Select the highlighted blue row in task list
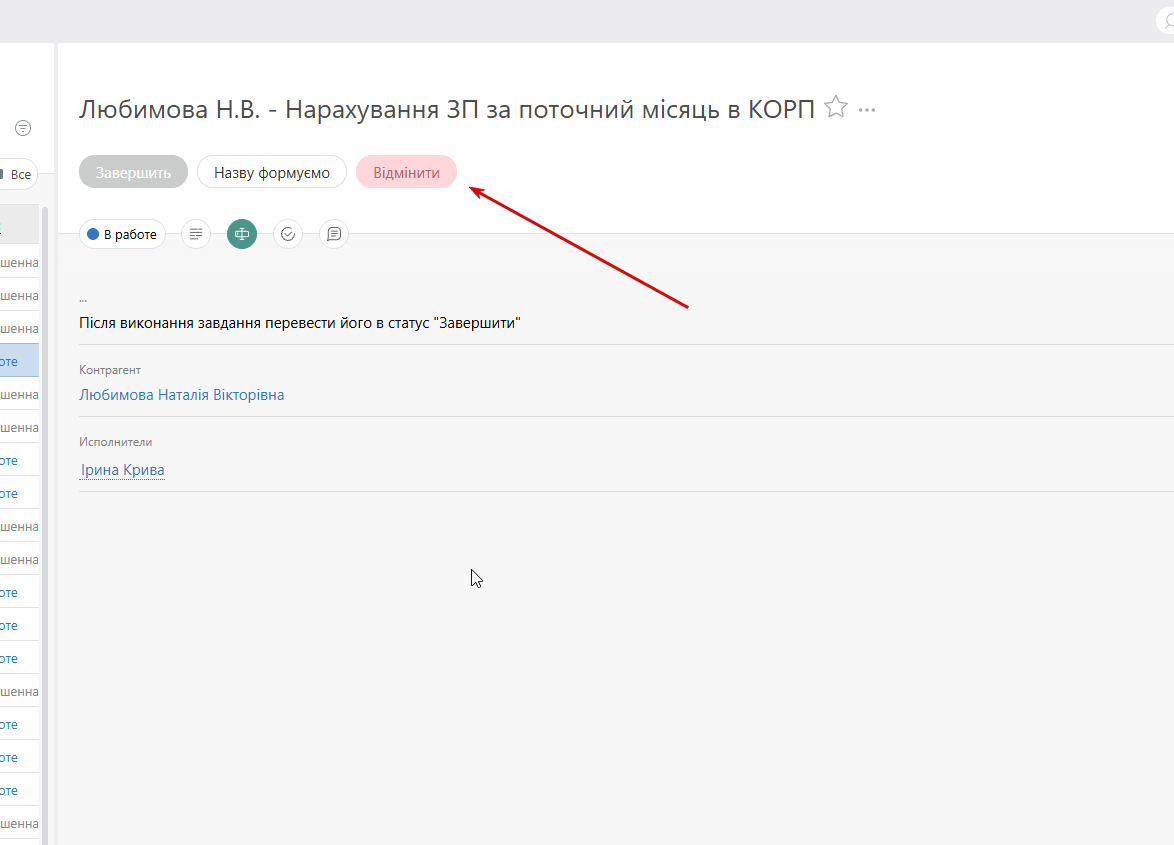1174x845 pixels. click(19, 361)
